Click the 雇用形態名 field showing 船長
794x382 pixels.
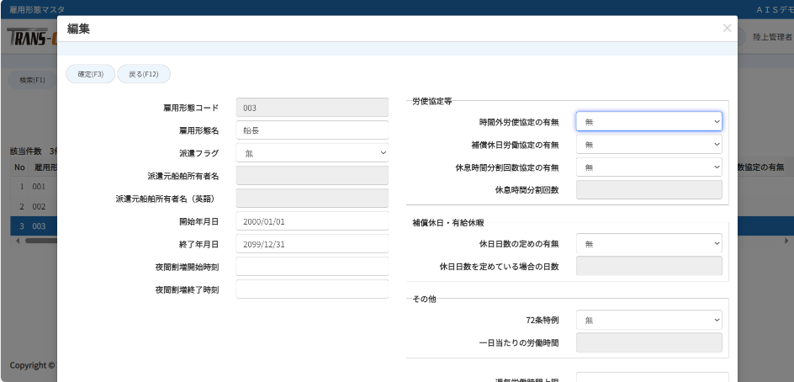pyautogui.click(x=312, y=130)
